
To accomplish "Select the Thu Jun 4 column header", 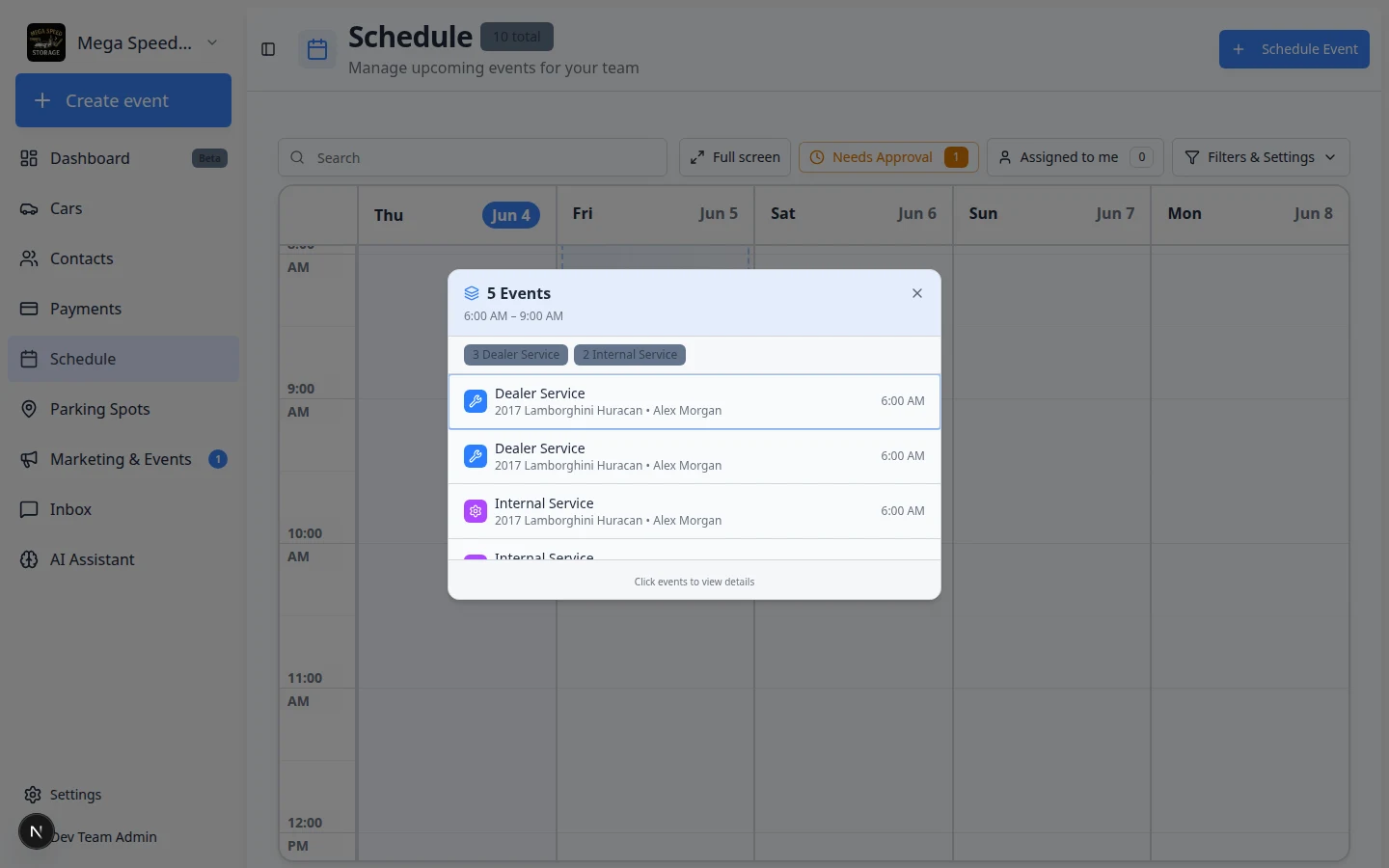I will [x=457, y=215].
